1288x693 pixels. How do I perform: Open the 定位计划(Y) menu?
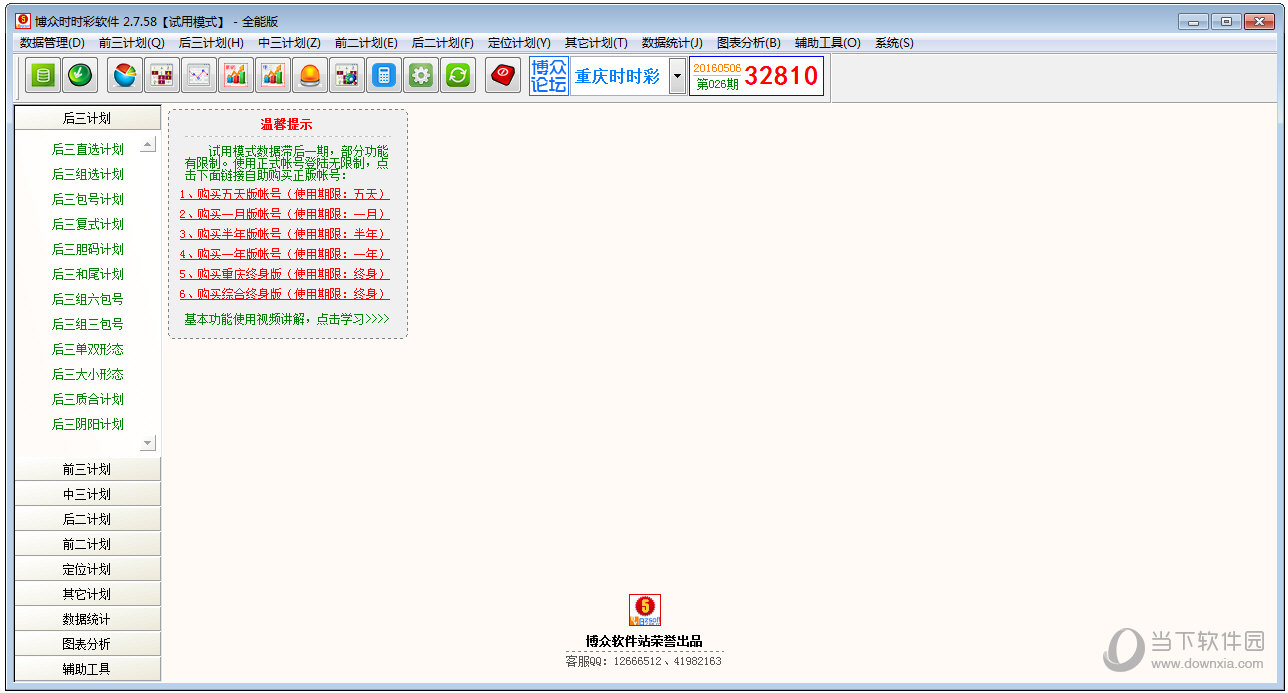(519, 43)
